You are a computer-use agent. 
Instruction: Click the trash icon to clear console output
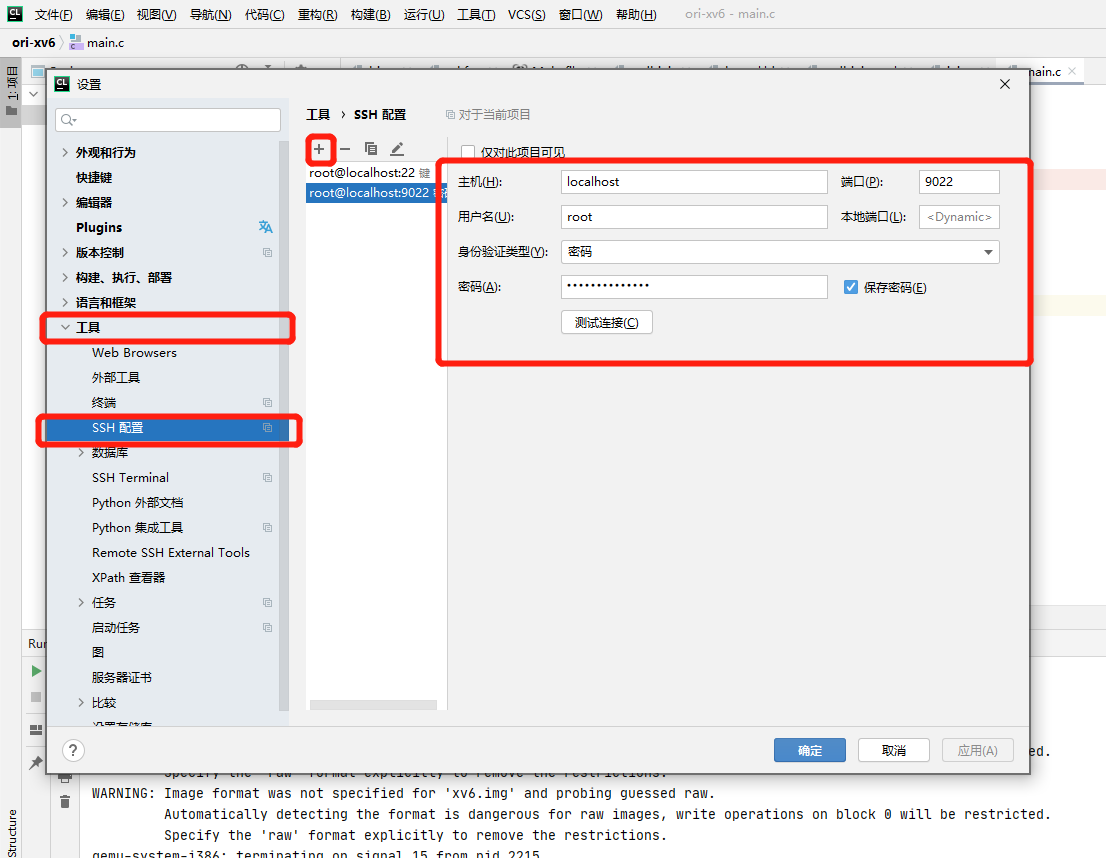[65, 801]
